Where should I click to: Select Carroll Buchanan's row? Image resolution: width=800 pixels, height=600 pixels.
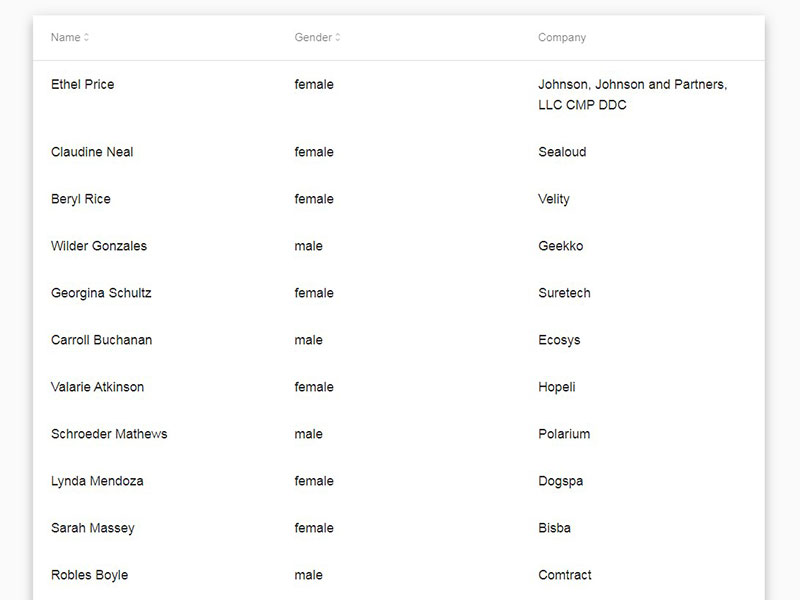(99, 340)
